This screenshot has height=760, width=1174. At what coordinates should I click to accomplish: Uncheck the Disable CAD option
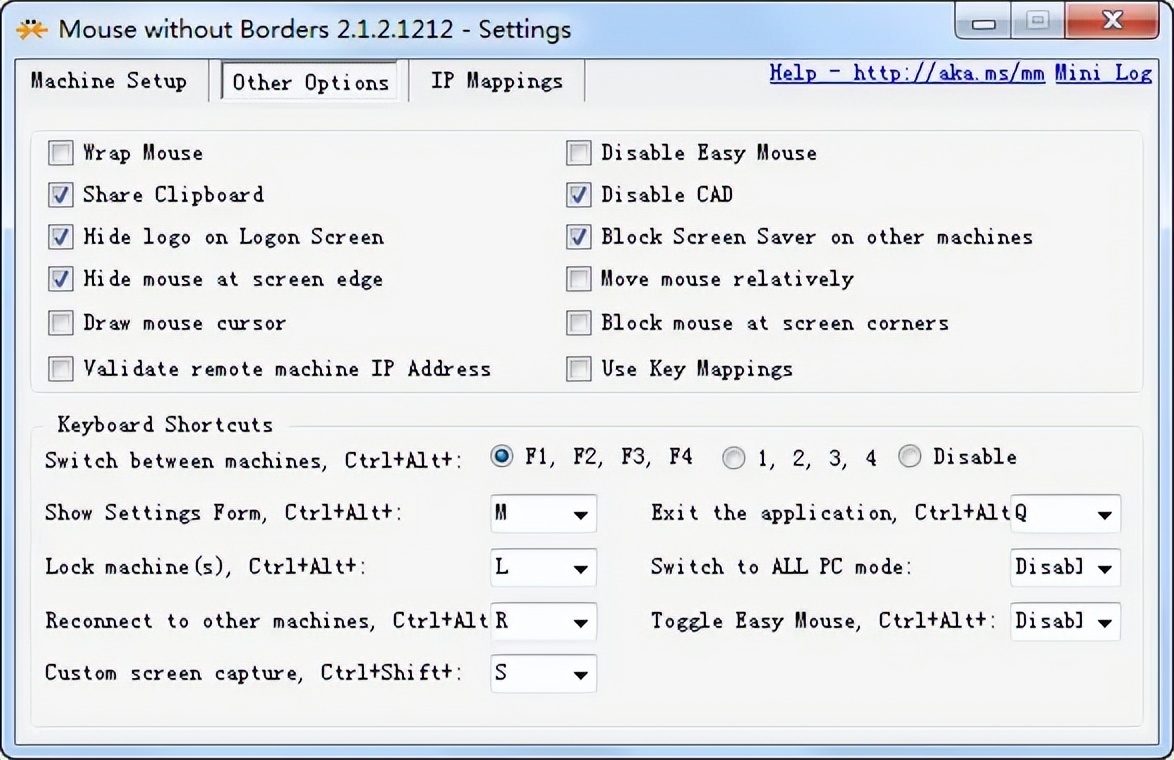coord(578,195)
